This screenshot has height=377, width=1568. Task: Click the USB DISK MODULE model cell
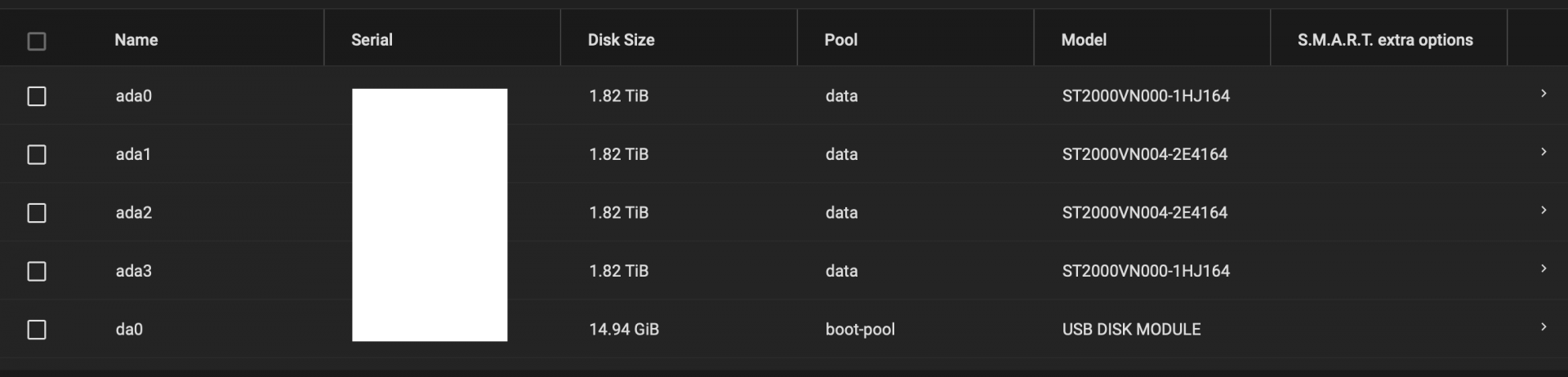pos(1131,330)
